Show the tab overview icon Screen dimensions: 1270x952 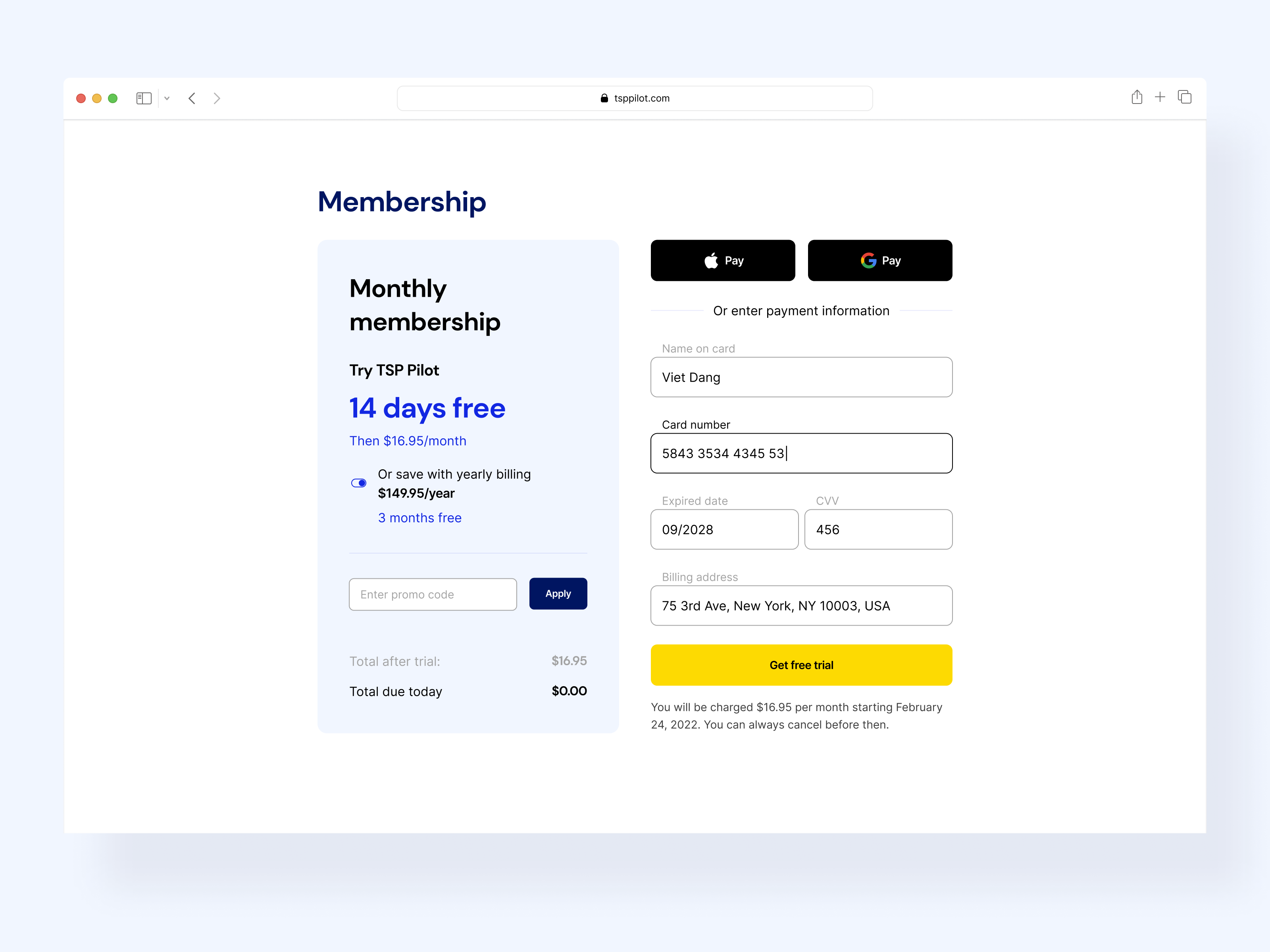click(1184, 98)
